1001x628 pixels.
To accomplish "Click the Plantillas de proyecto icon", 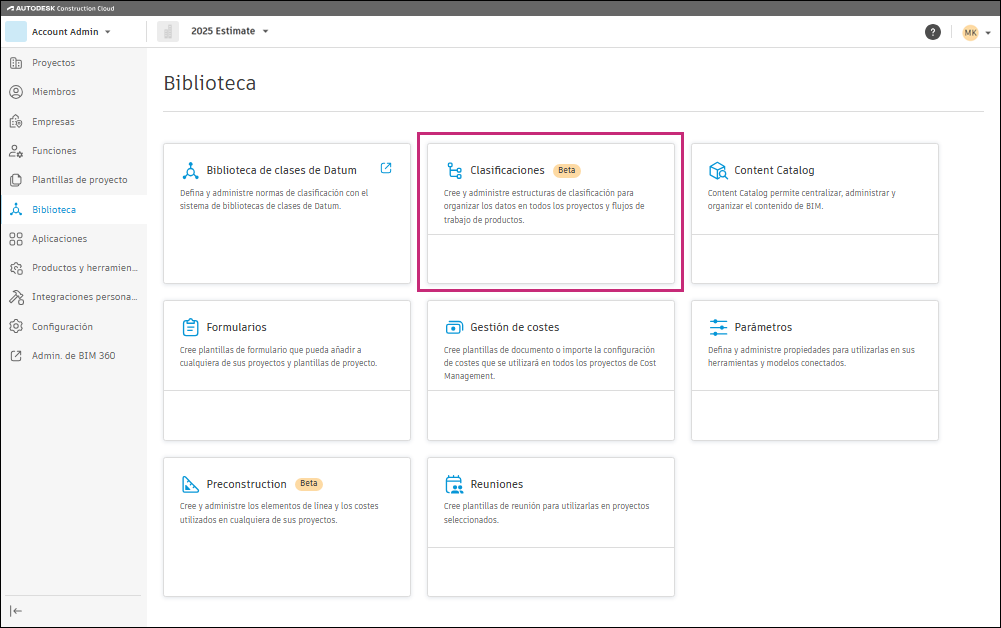I will tap(16, 180).
